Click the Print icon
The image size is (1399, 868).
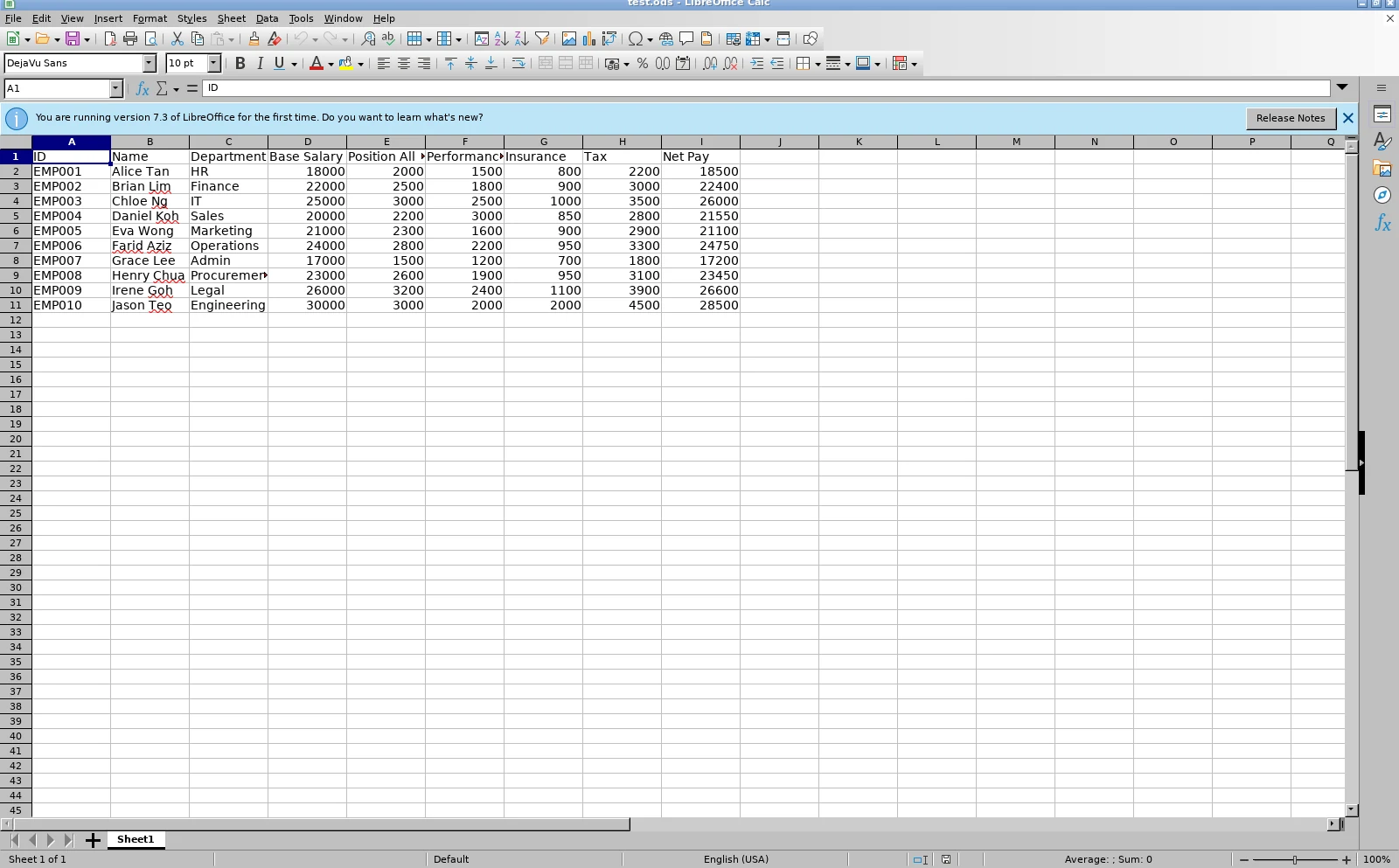130,39
